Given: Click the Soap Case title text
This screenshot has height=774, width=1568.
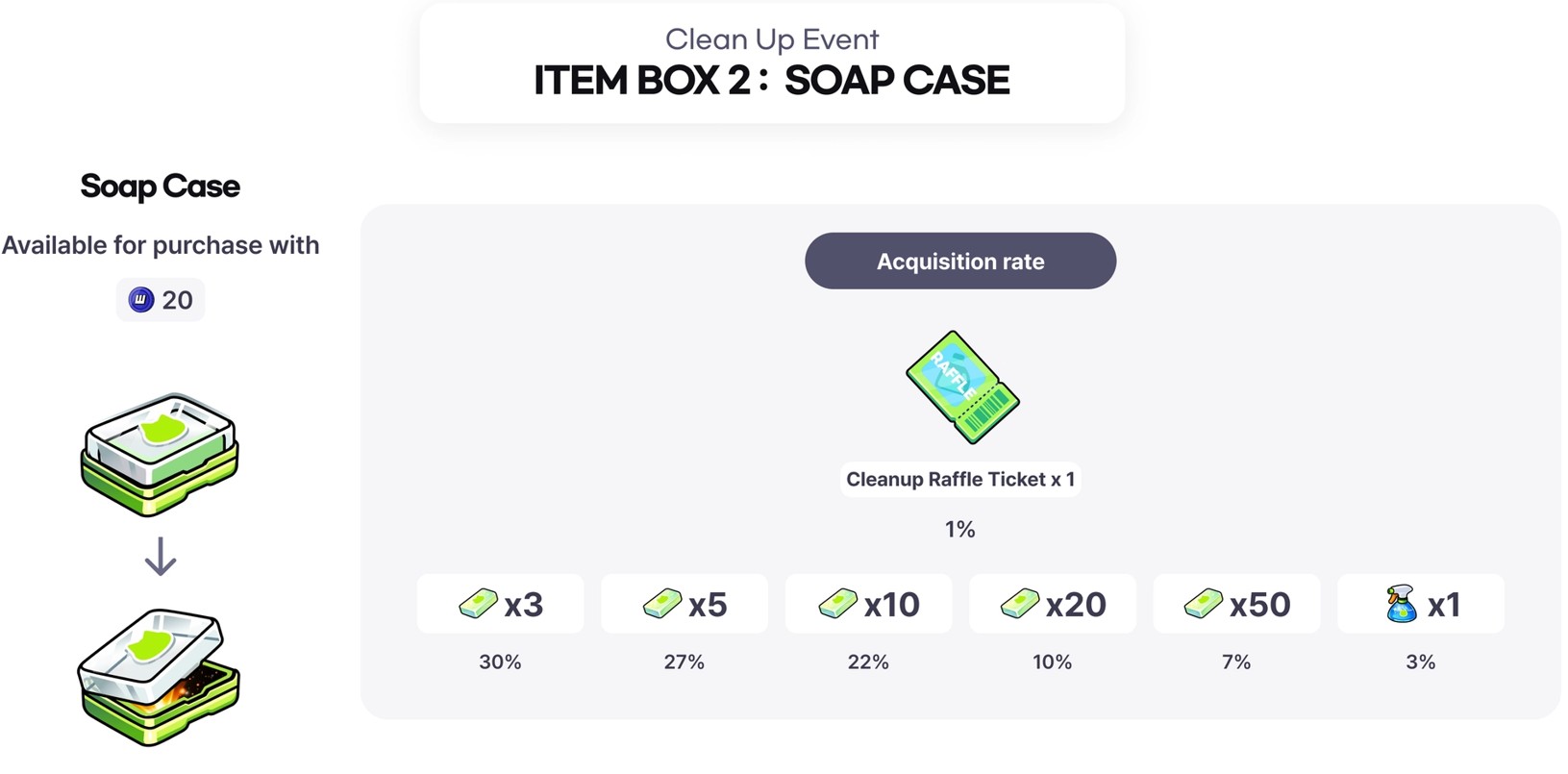Looking at the screenshot, I should click(161, 186).
